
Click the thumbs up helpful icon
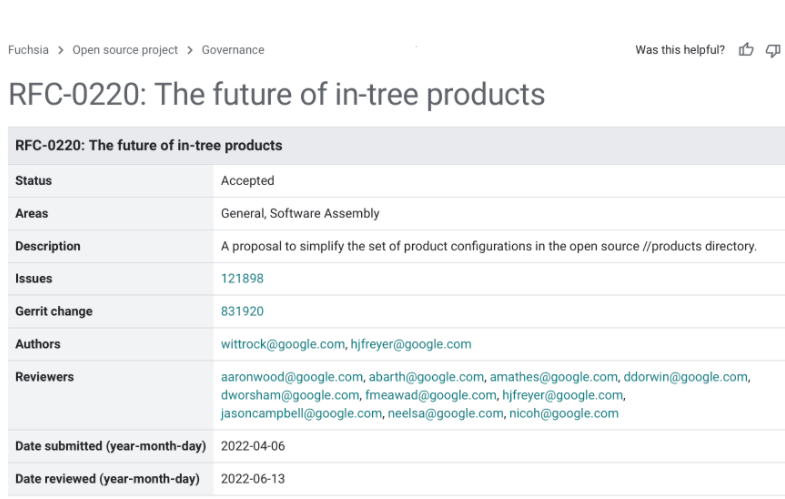[746, 50]
